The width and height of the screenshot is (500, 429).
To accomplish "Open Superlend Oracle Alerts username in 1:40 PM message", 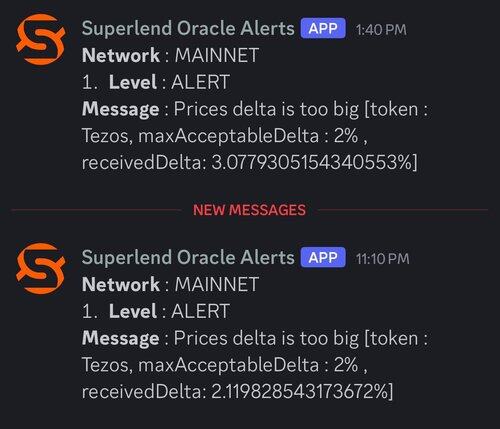I will 188,28.
